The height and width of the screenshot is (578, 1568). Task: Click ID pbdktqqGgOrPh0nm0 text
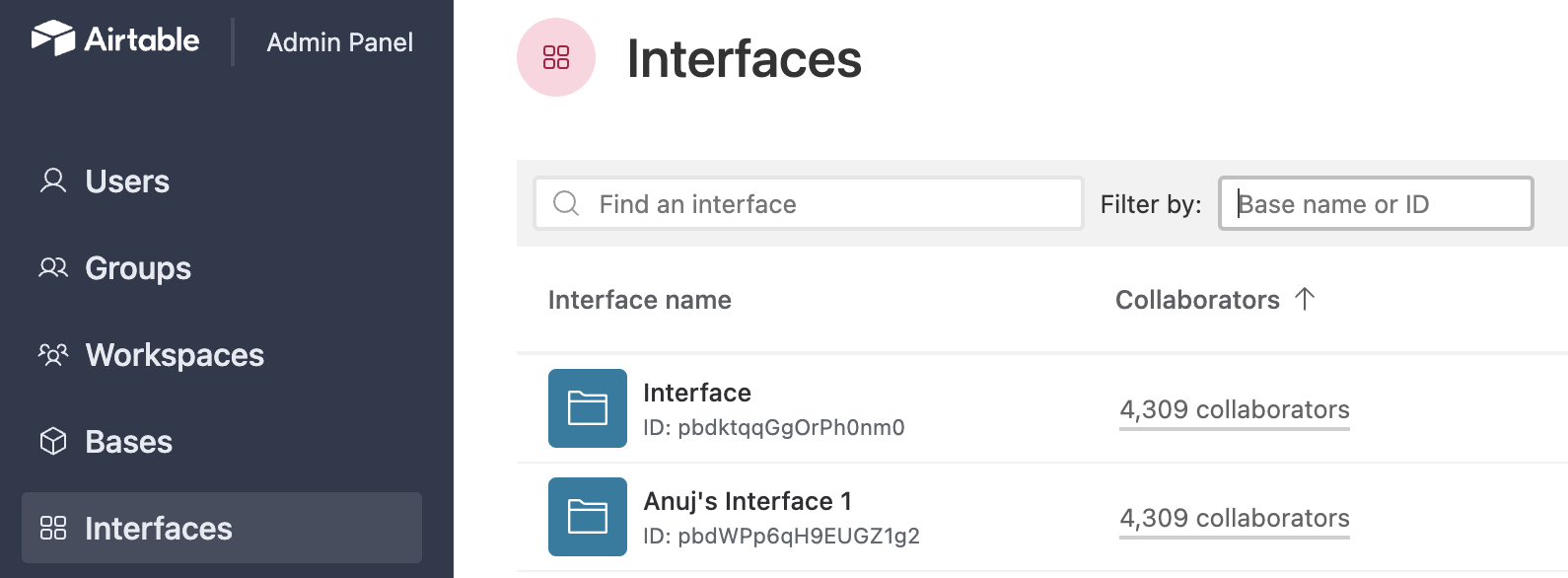click(774, 427)
